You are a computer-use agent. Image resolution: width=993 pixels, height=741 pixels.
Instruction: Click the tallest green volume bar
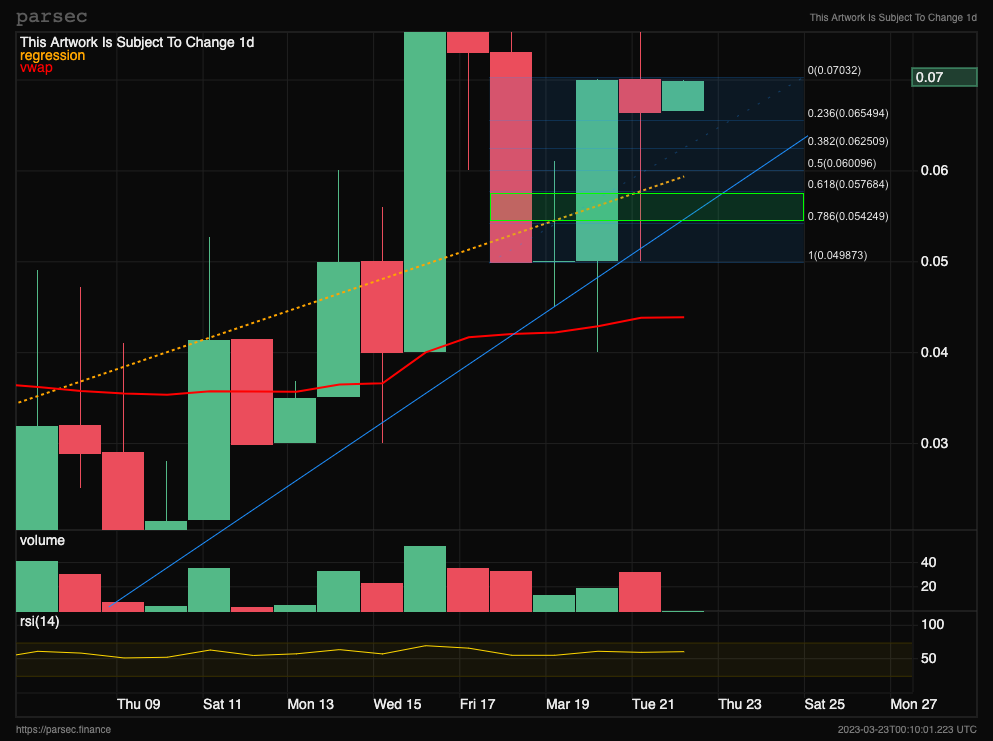(425, 579)
